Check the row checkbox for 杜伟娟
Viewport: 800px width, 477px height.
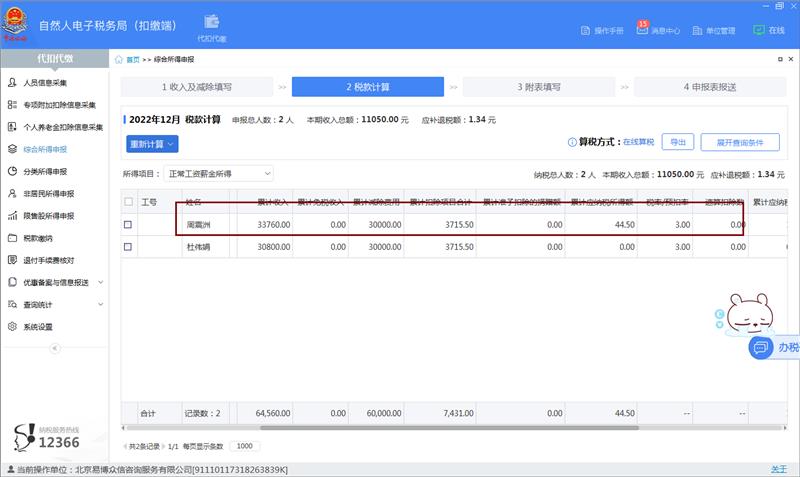pos(128,245)
